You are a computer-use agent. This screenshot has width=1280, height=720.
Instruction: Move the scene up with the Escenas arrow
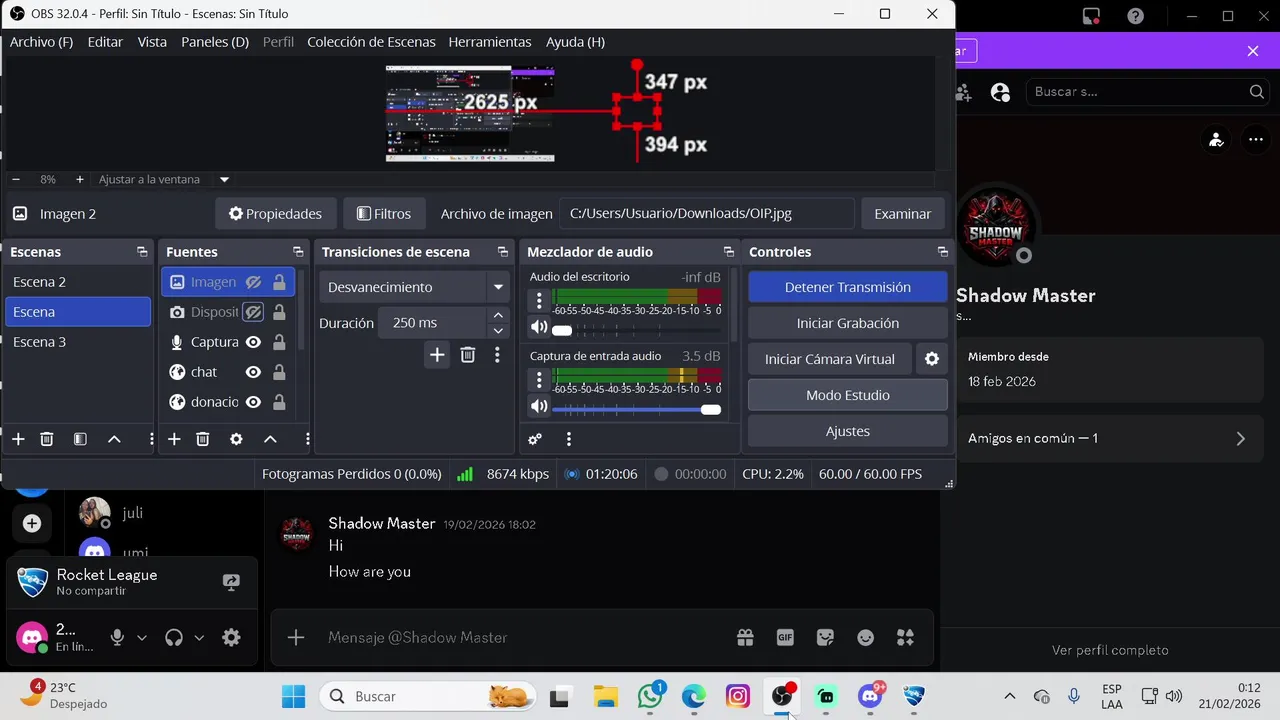[114, 439]
